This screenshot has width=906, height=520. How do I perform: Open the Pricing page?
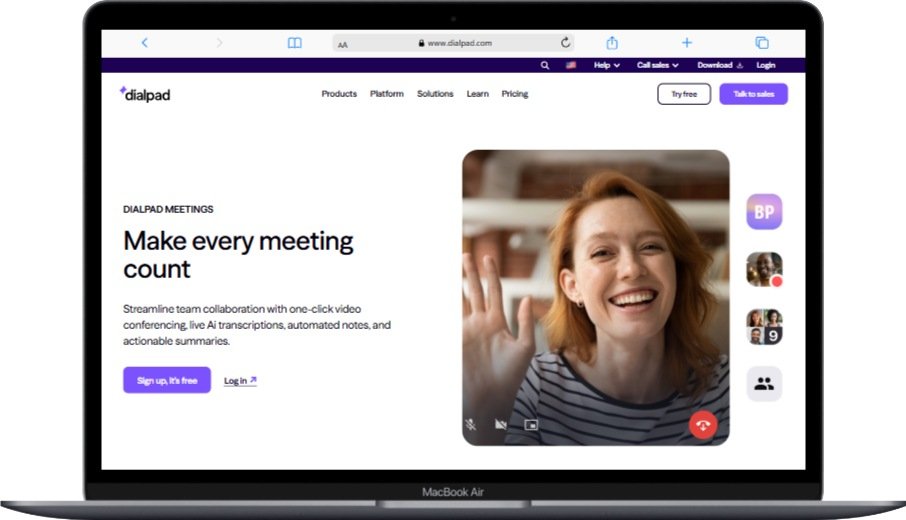(514, 94)
